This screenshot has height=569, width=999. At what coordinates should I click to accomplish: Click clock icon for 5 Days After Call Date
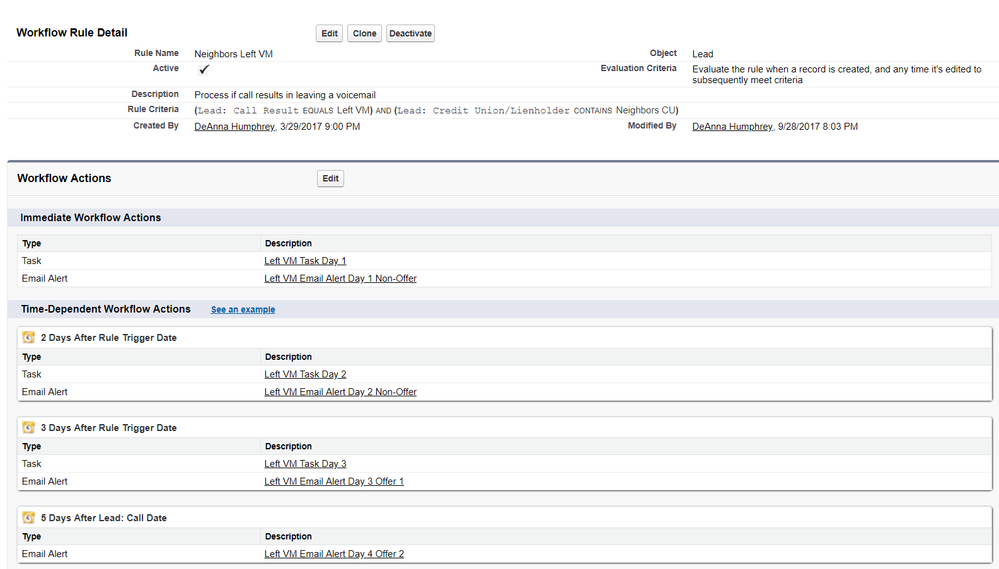click(x=29, y=518)
